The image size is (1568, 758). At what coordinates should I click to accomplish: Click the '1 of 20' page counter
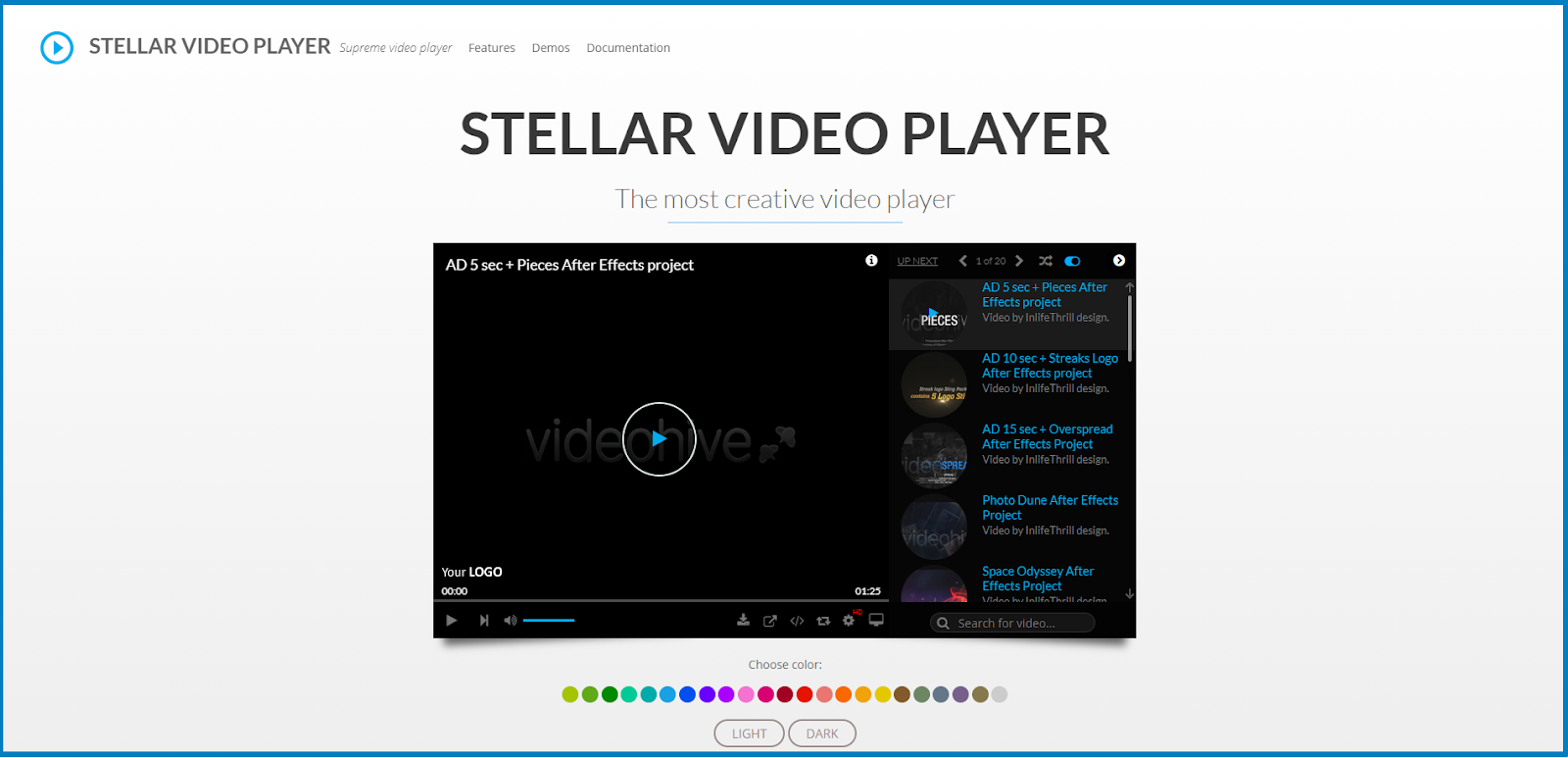pyautogui.click(x=991, y=261)
